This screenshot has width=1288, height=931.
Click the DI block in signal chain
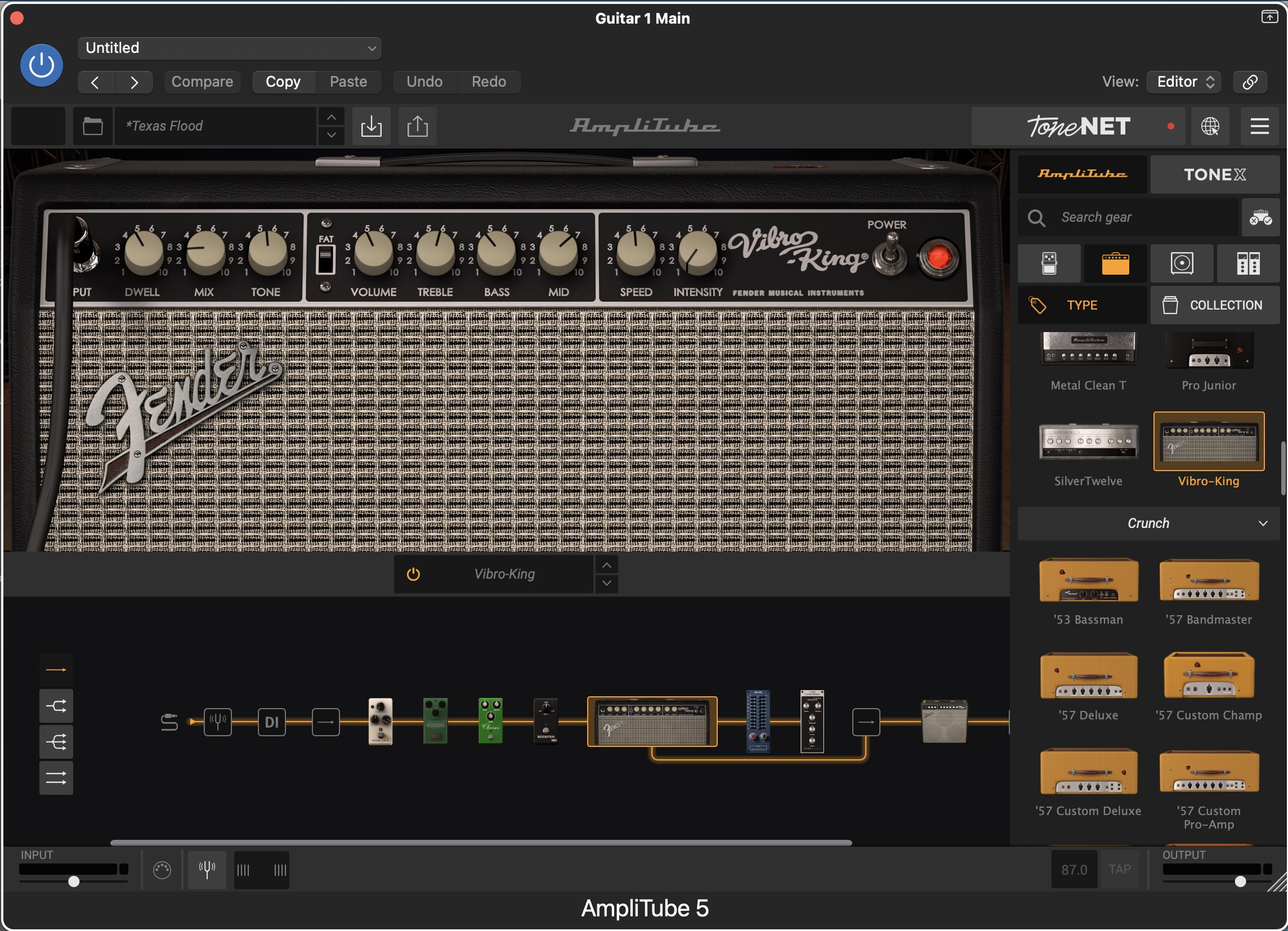(x=271, y=722)
